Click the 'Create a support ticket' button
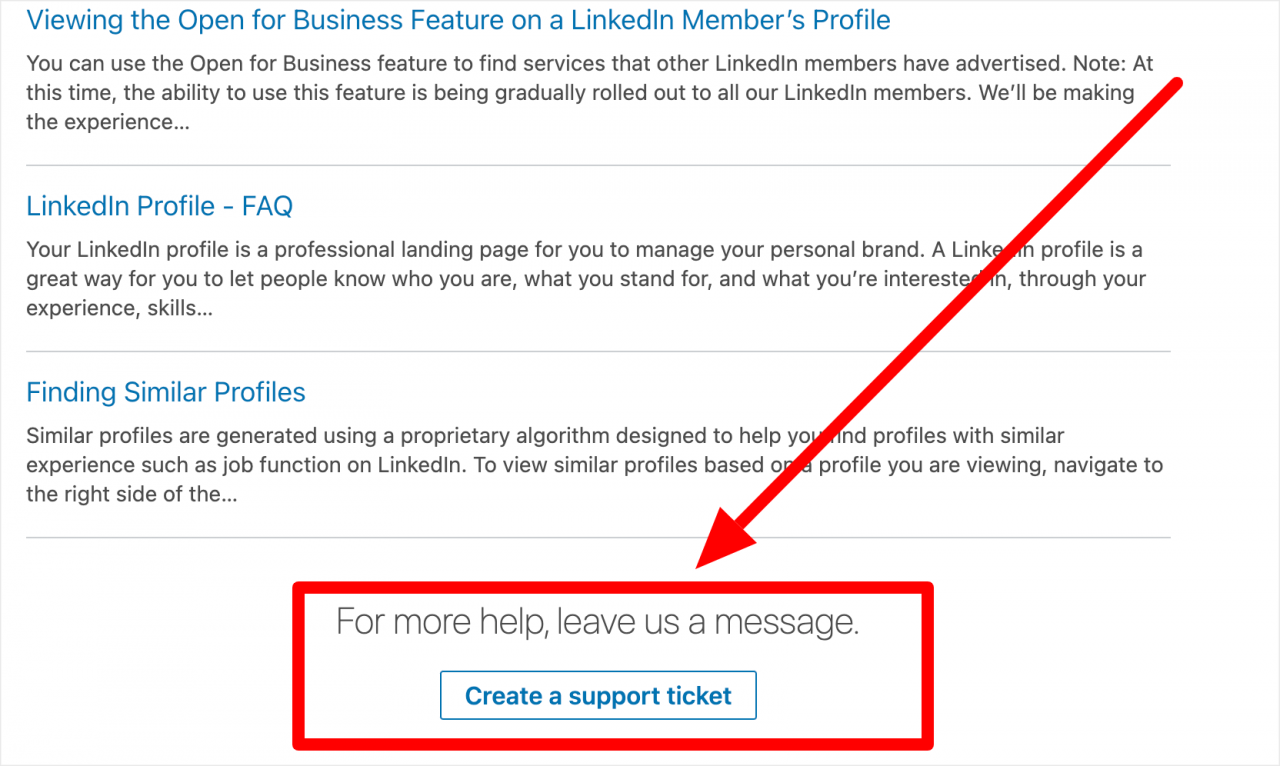This screenshot has width=1280, height=766. pos(597,695)
